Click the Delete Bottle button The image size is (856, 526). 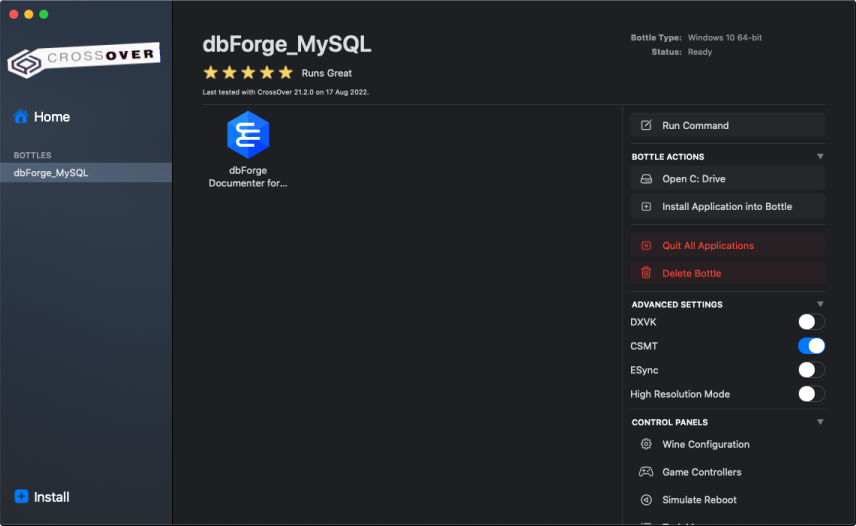(727, 273)
